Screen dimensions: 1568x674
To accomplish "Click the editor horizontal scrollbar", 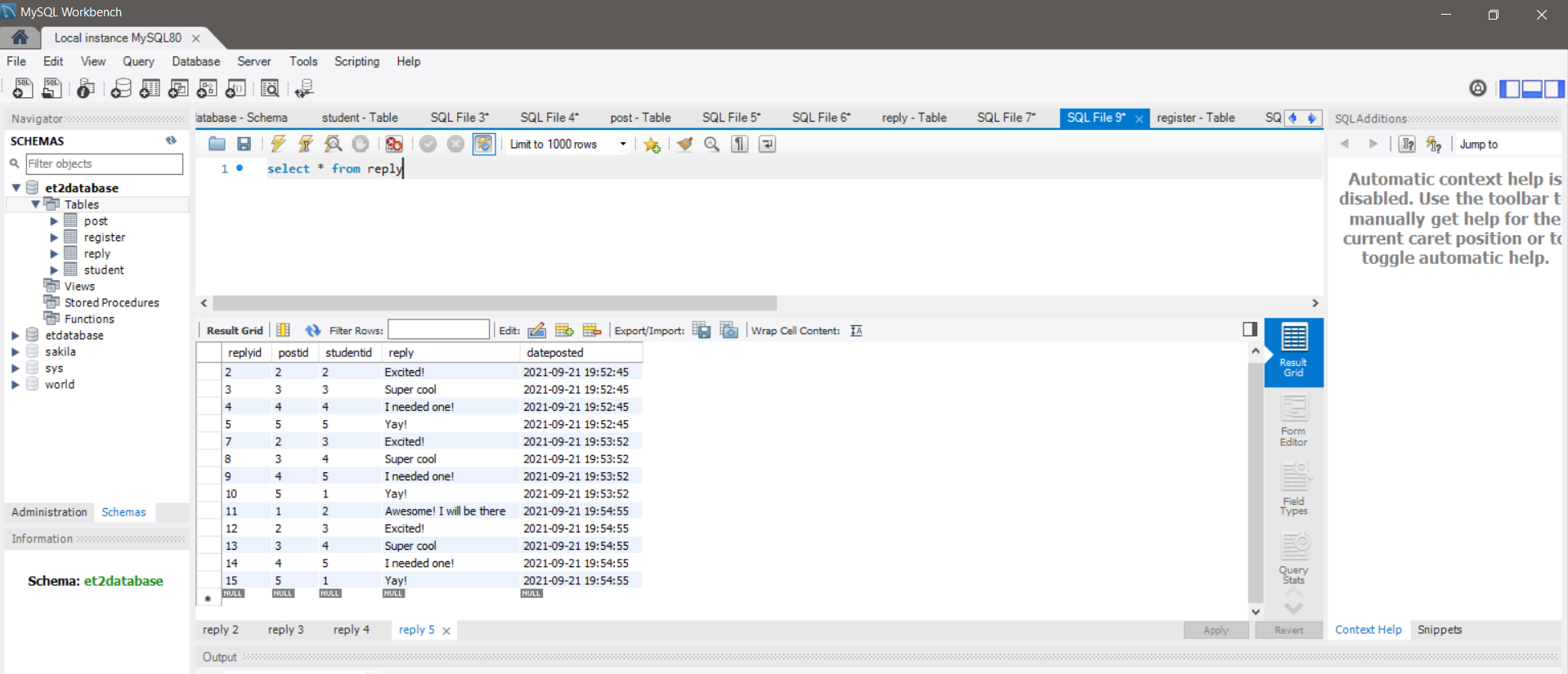I will [495, 303].
